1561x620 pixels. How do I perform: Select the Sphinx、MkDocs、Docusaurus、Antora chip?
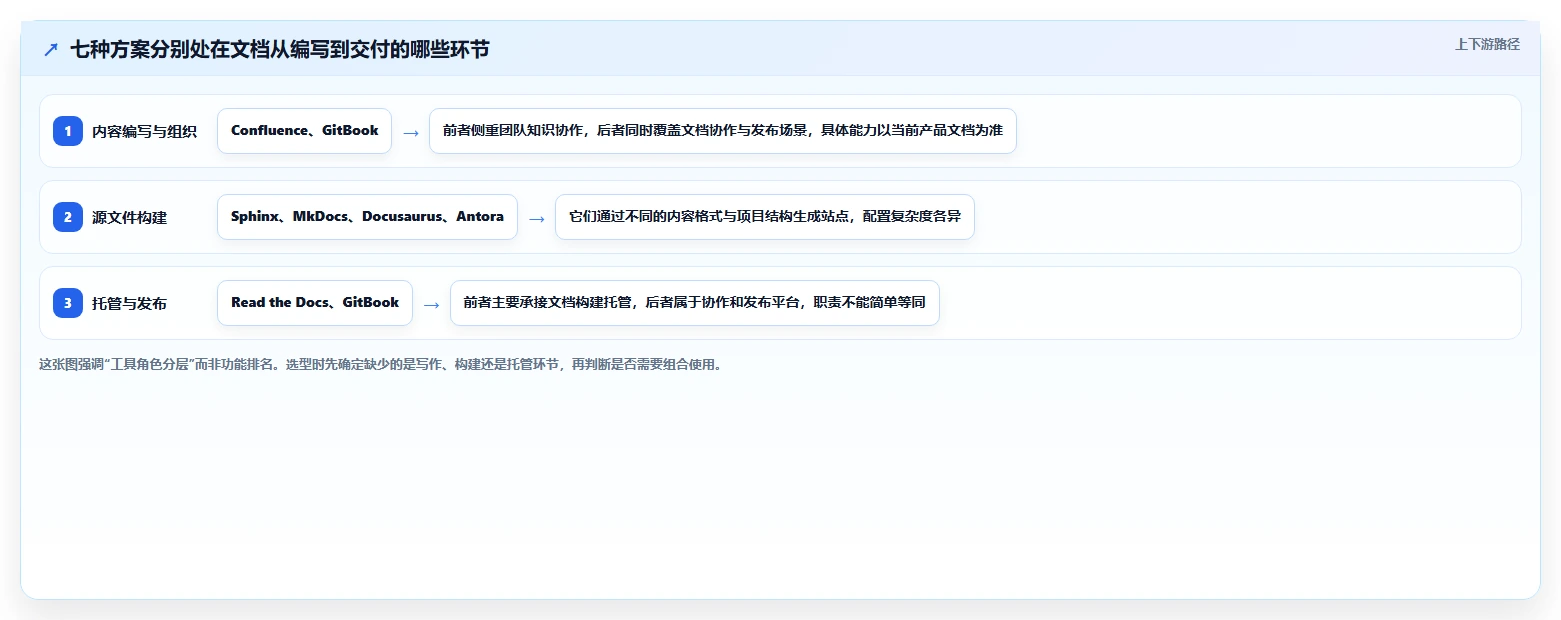point(367,217)
